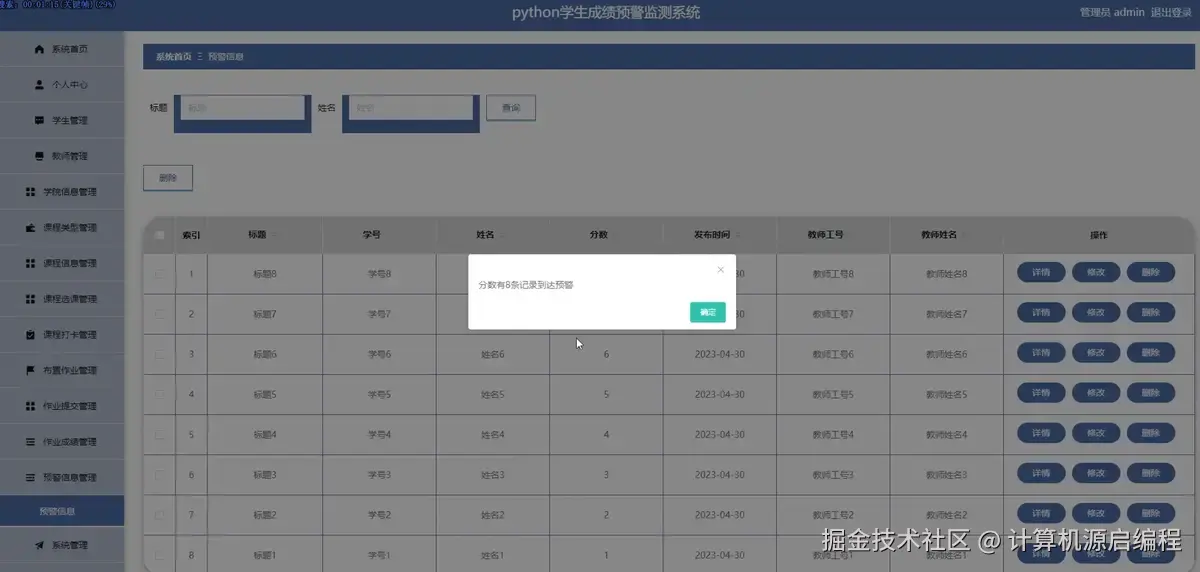The height and width of the screenshot is (572, 1200).
Task: Click the 查询 search button
Action: pos(511,107)
